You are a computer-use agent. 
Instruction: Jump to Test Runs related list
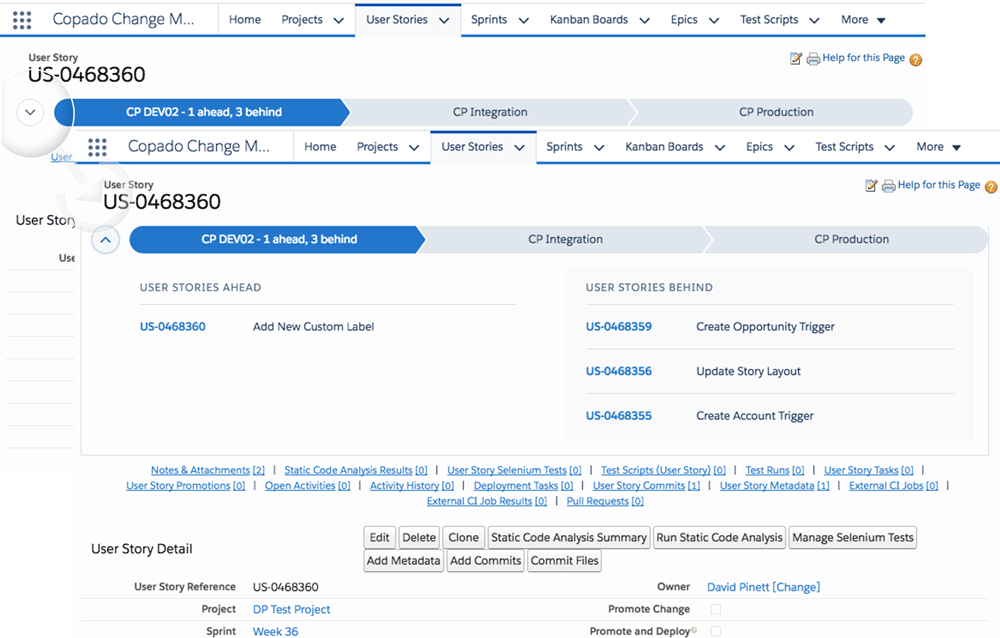[775, 470]
